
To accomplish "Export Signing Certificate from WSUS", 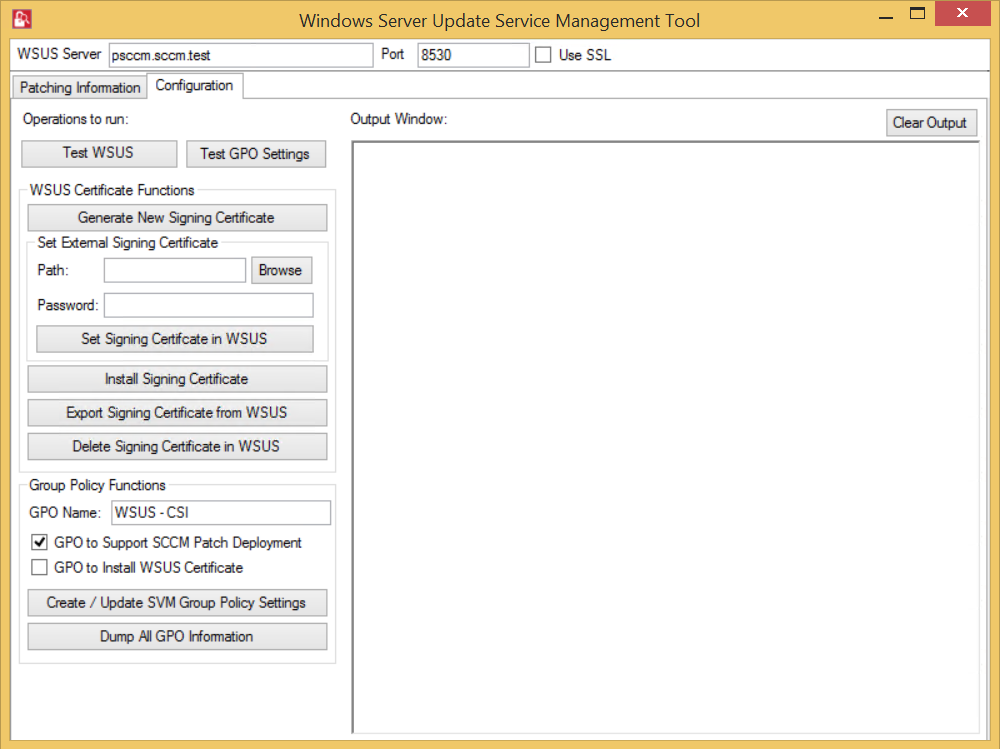I will point(176,413).
